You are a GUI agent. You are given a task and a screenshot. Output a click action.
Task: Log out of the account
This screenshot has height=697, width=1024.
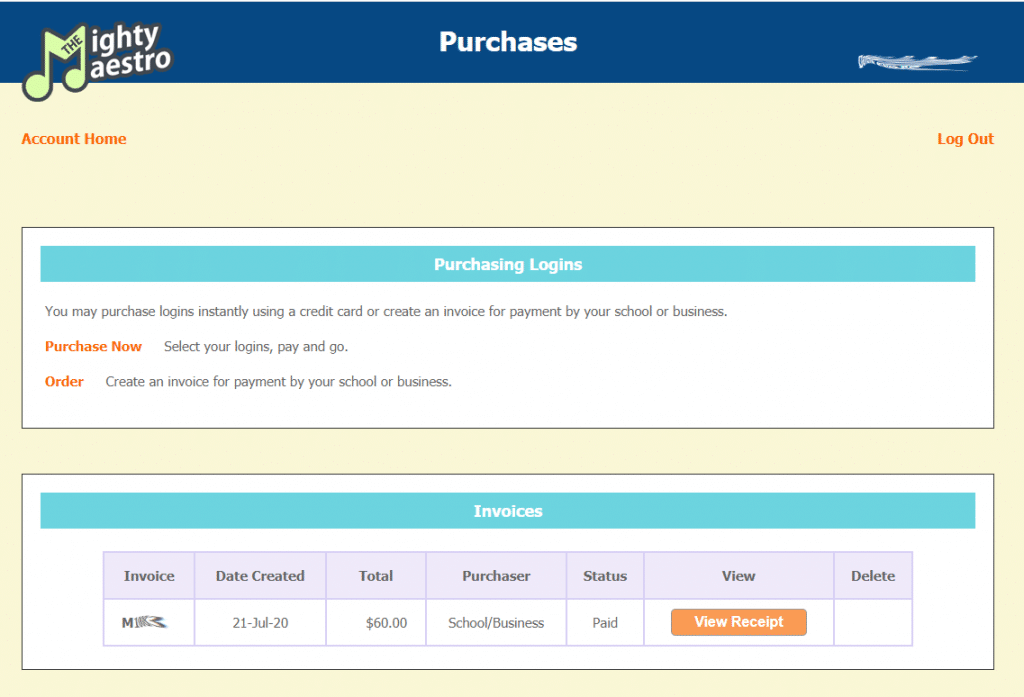964,139
